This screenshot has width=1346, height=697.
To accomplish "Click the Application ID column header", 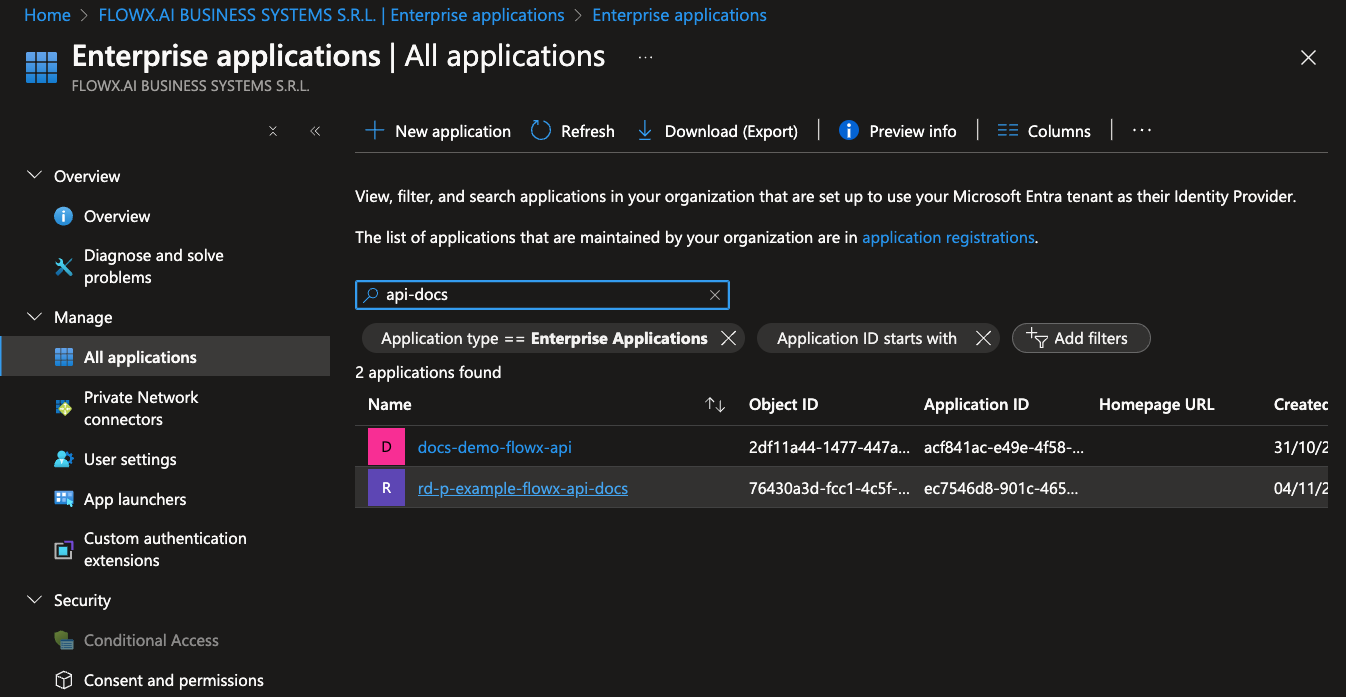I will [x=976, y=404].
